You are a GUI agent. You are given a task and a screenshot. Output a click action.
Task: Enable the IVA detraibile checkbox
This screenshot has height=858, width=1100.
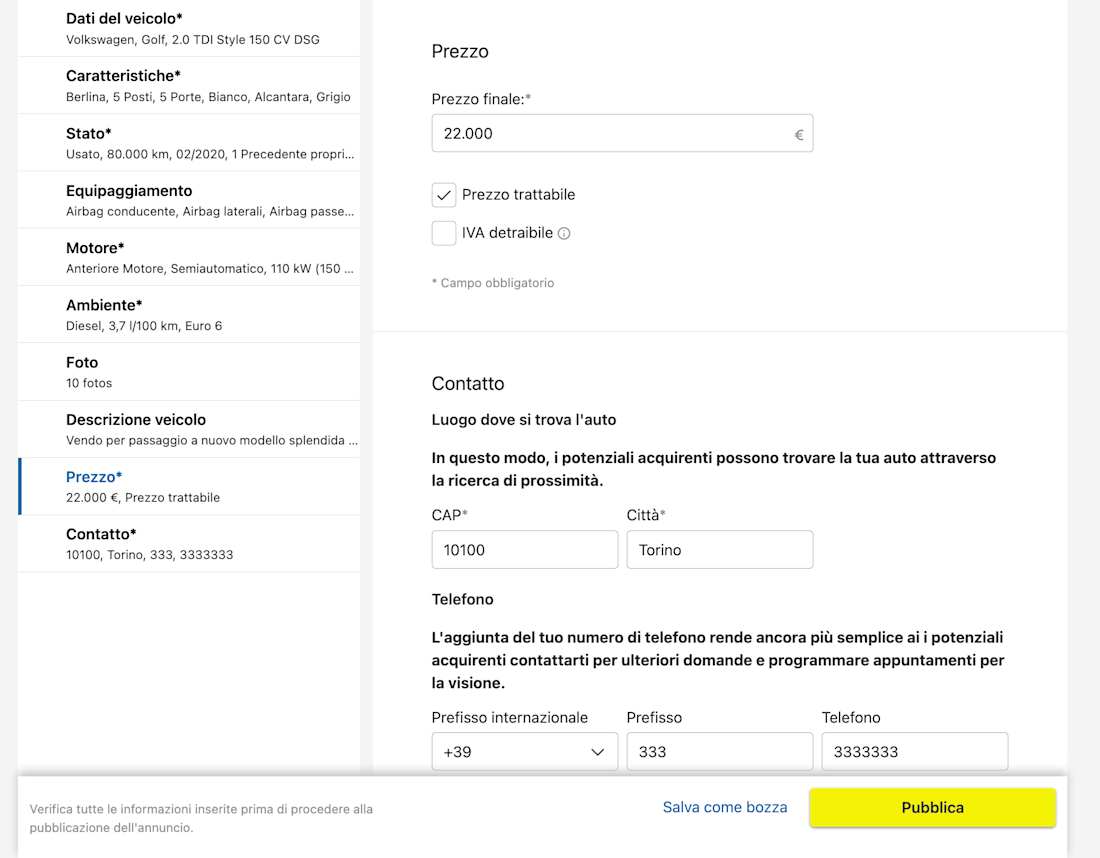click(x=444, y=233)
